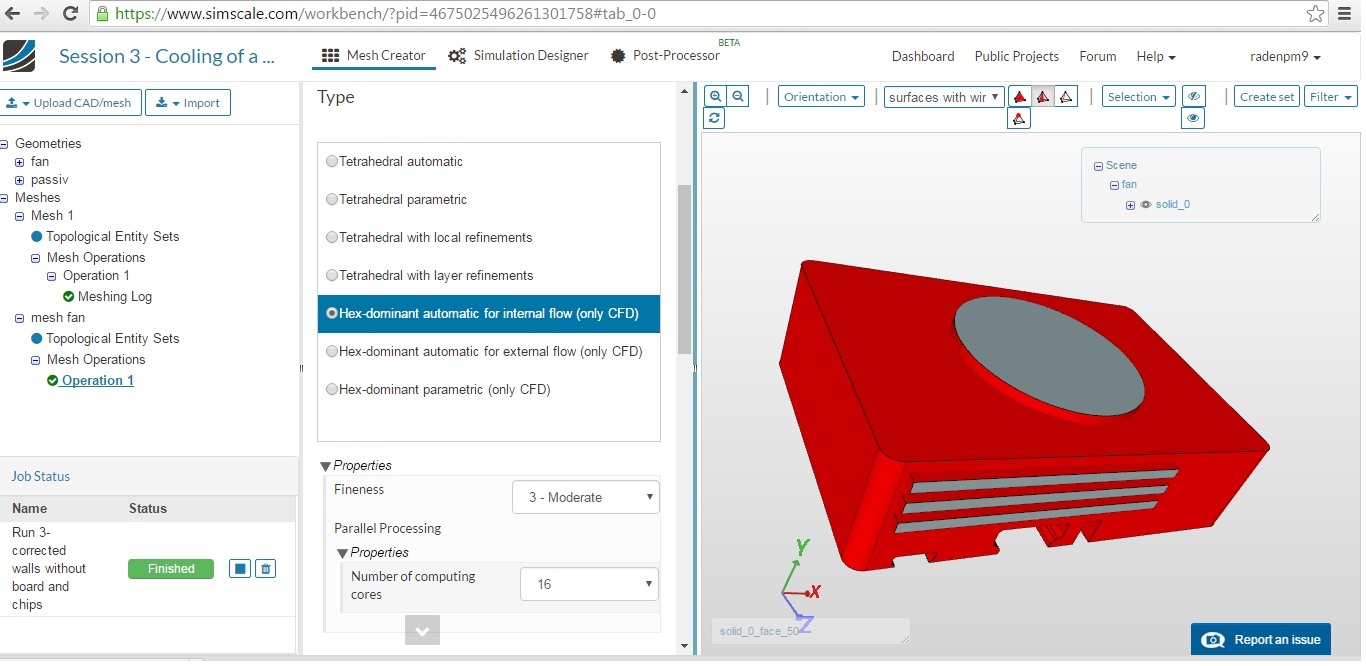The image size is (1366, 666).
Task: Expand the passiv geometry node
Action: pos(19,180)
